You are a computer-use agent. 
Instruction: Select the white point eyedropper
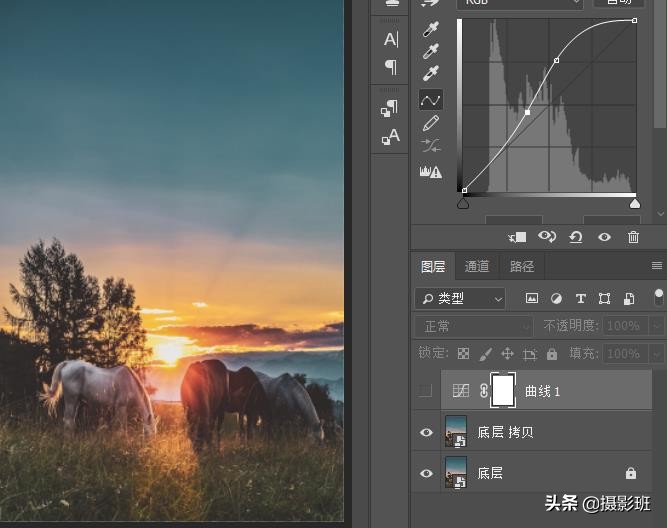click(431, 73)
